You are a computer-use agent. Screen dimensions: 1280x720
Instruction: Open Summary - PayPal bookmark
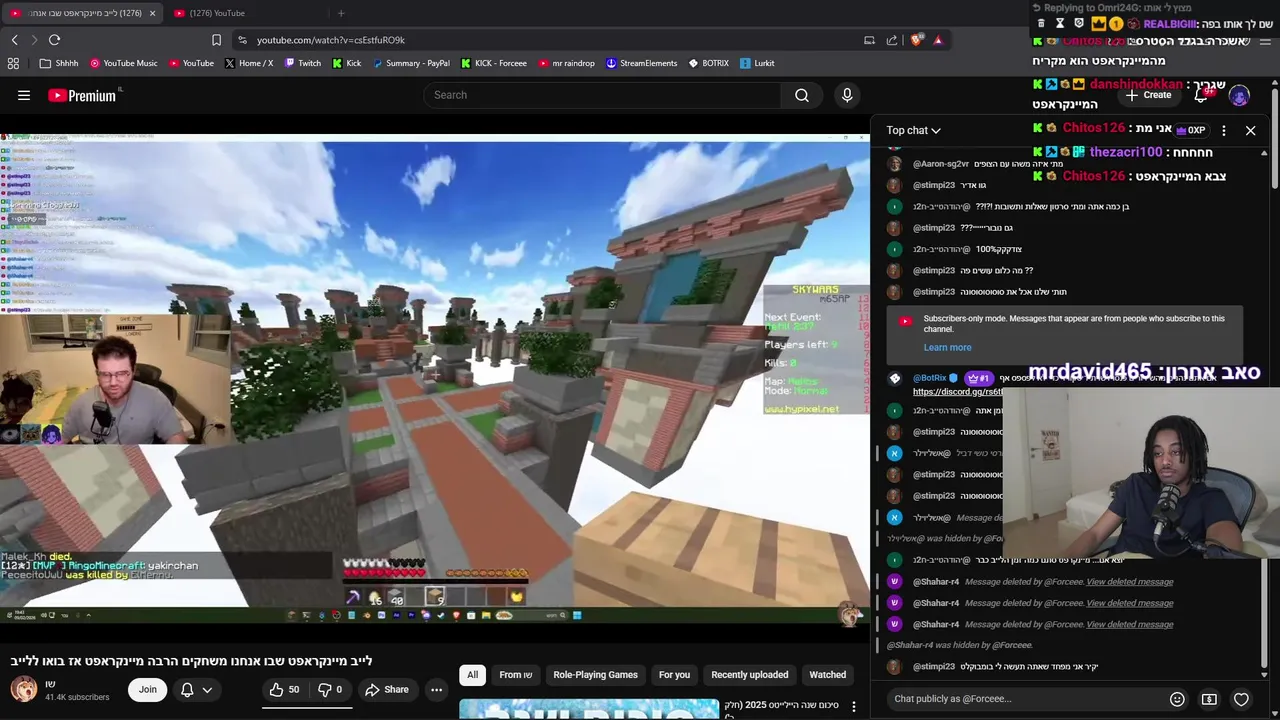coord(411,63)
